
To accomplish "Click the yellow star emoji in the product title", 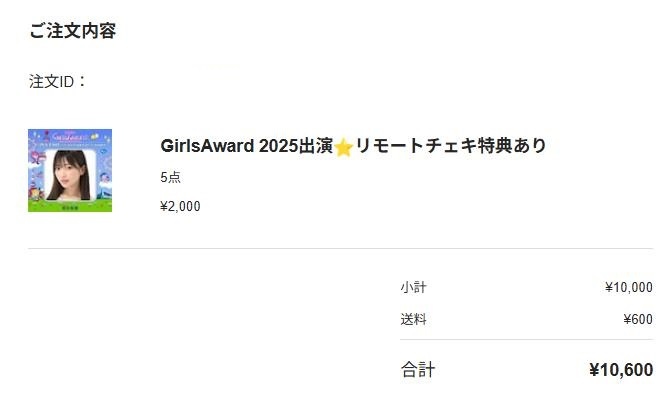I will (x=343, y=148).
